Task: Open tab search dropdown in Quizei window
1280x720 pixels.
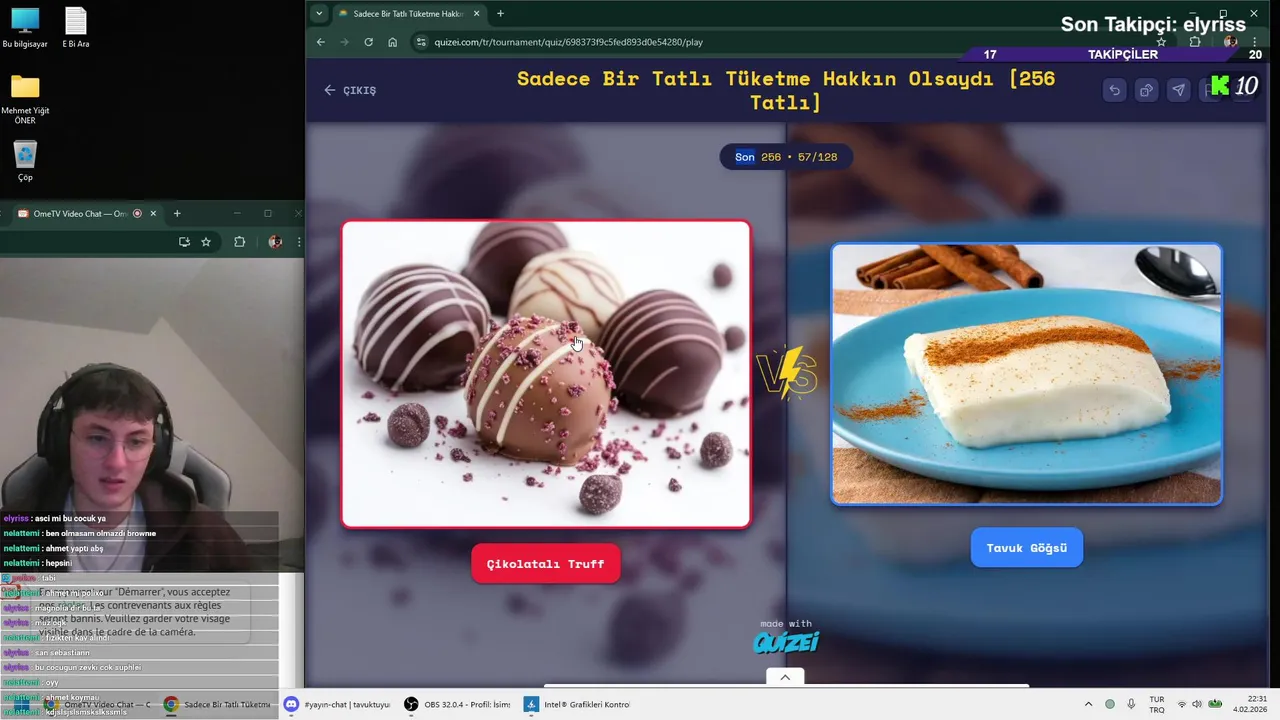Action: click(318, 13)
